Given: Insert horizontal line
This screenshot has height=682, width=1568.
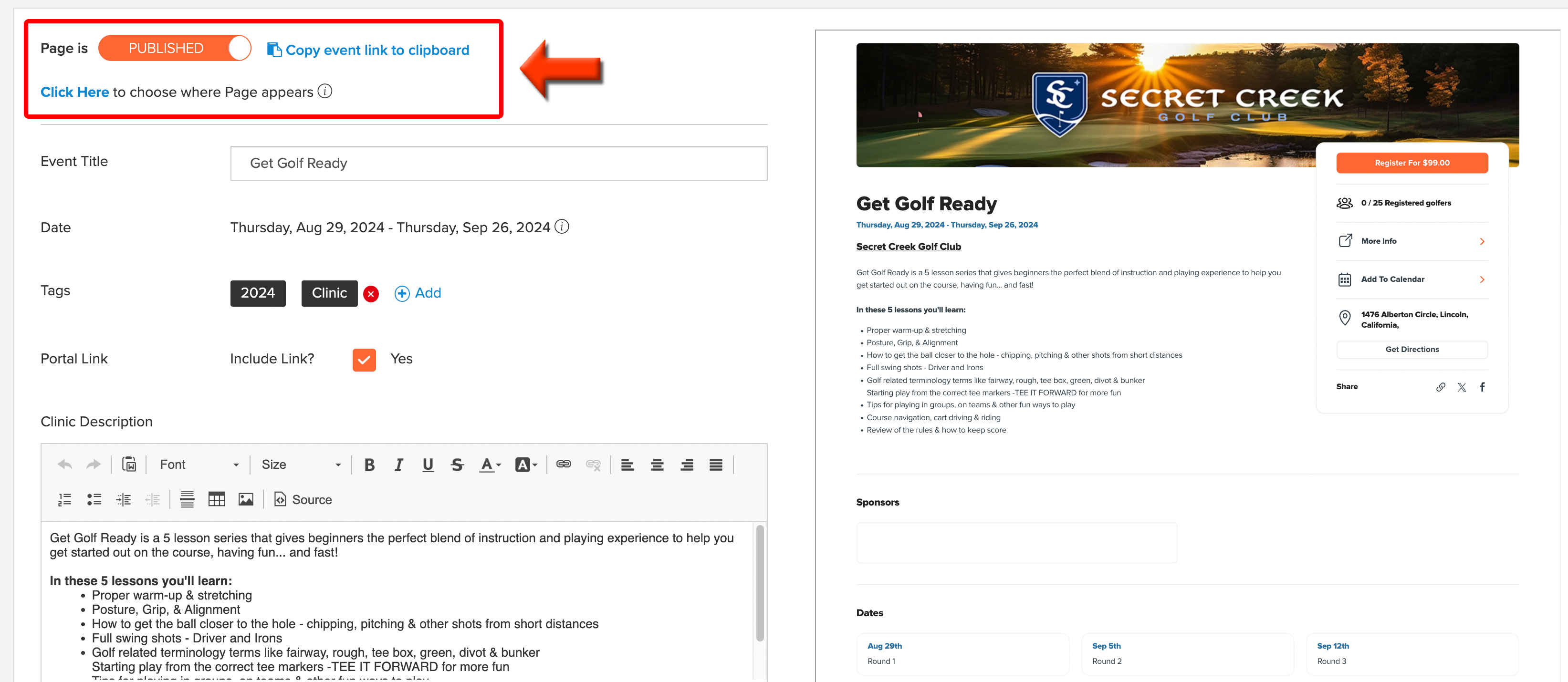Looking at the screenshot, I should (188, 500).
